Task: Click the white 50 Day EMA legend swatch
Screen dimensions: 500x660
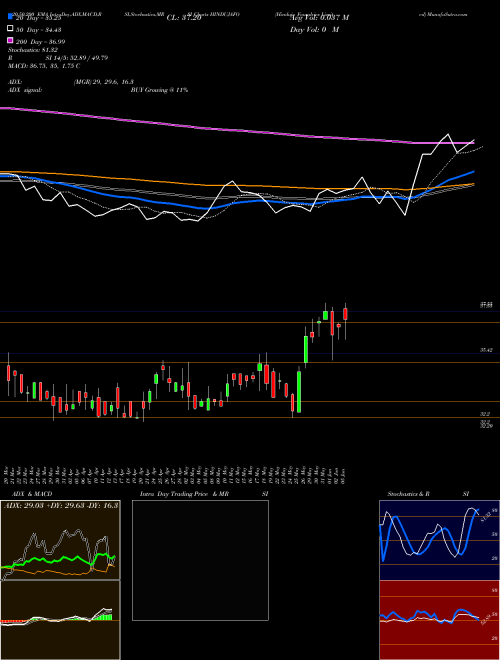Action: tap(10, 29)
